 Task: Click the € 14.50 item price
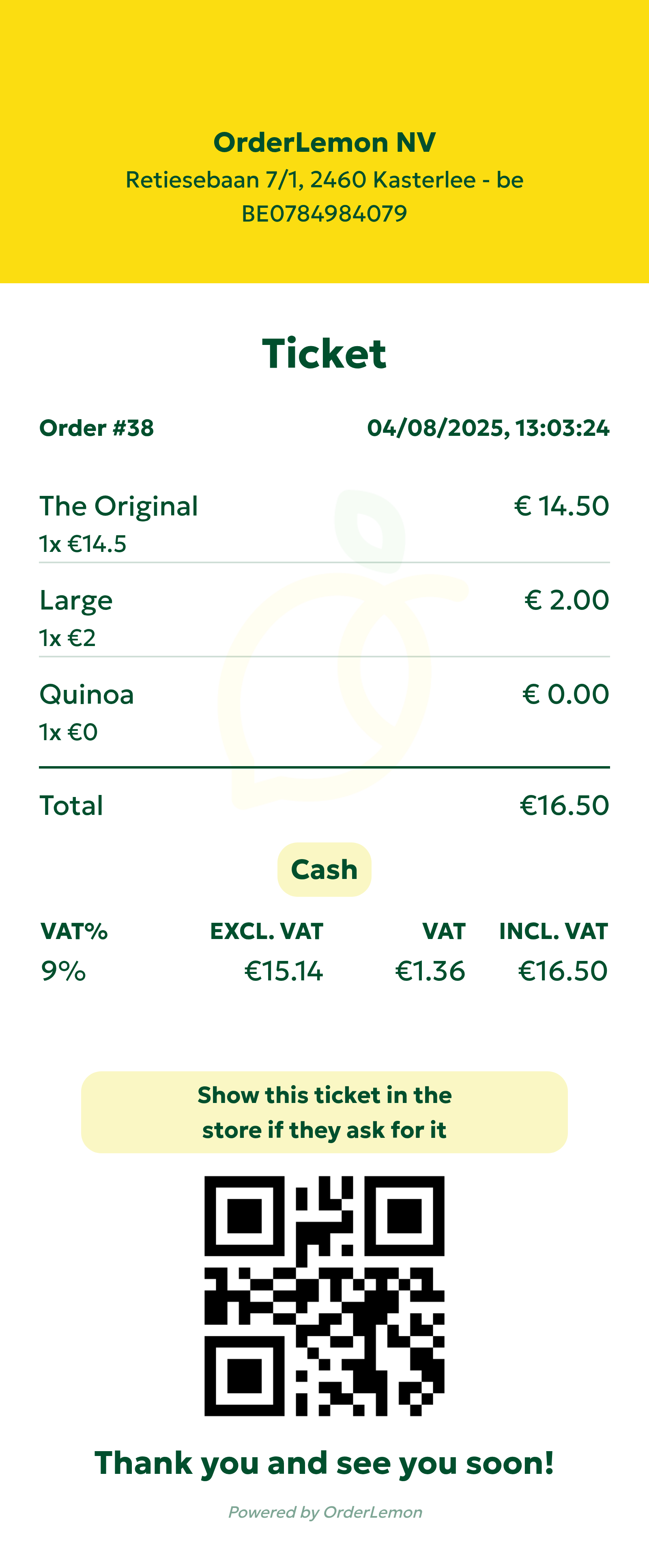(561, 506)
